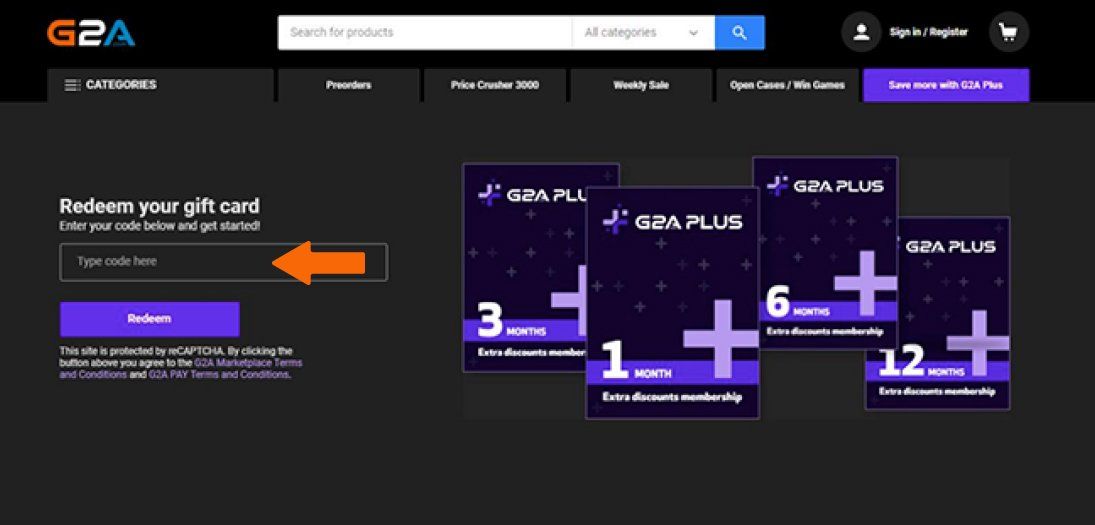Screen dimensions: 1095x525
Task: Click the Redeem your gift card heading
Action: (159, 207)
